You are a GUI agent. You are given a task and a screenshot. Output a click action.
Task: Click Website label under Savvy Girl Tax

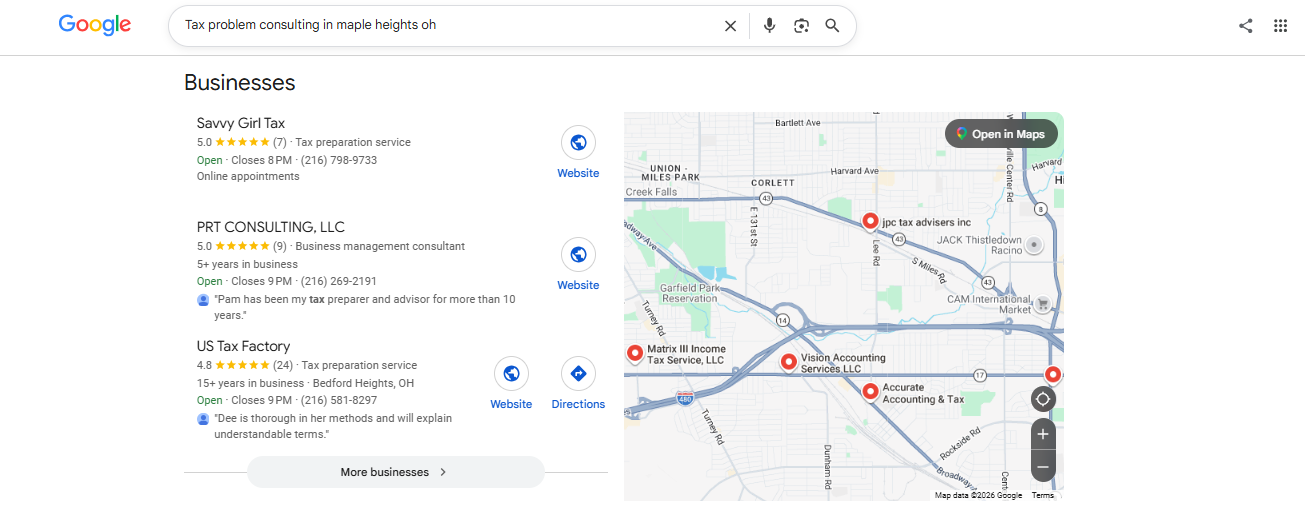pyautogui.click(x=578, y=173)
